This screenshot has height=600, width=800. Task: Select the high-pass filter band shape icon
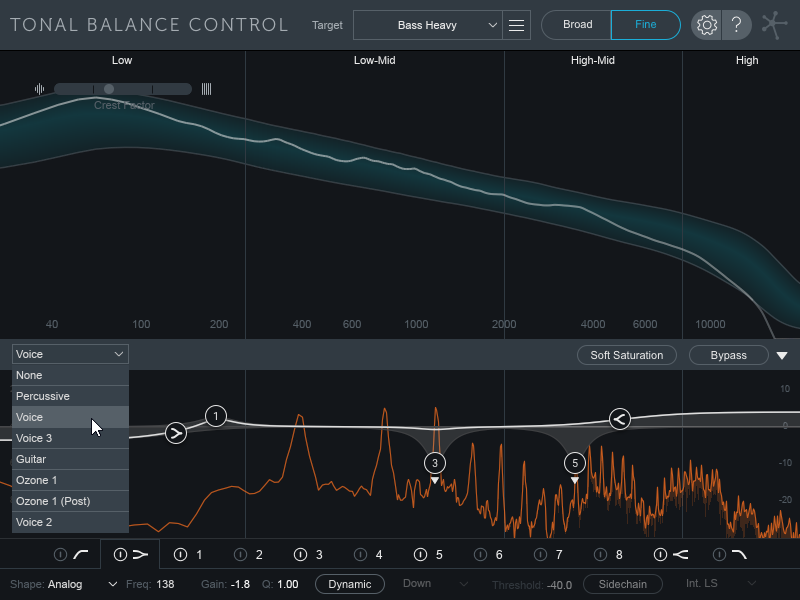(81, 555)
